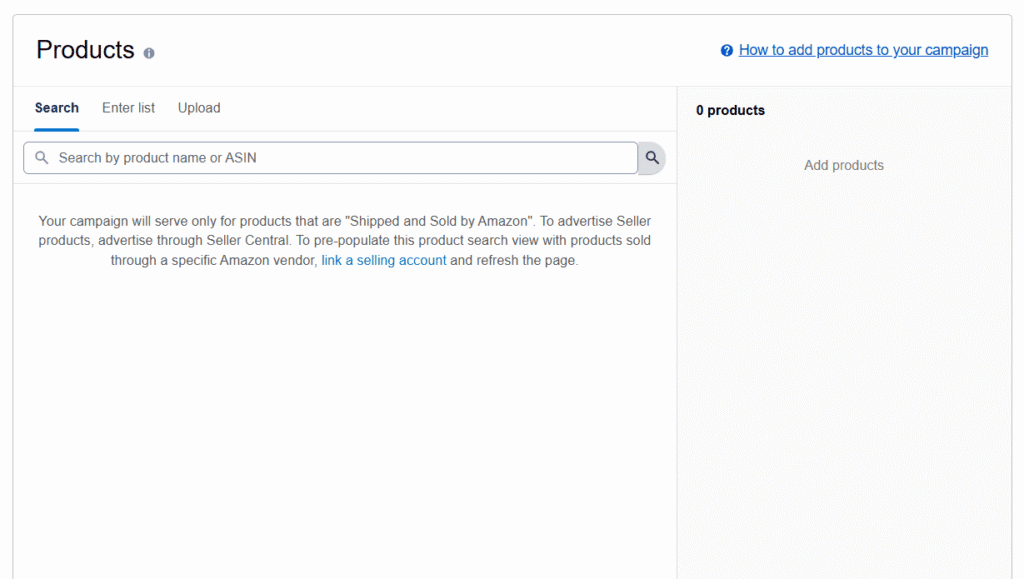Viewport: 1024px width, 579px height.
Task: Open How to add products to your campaign link
Action: coord(863,50)
